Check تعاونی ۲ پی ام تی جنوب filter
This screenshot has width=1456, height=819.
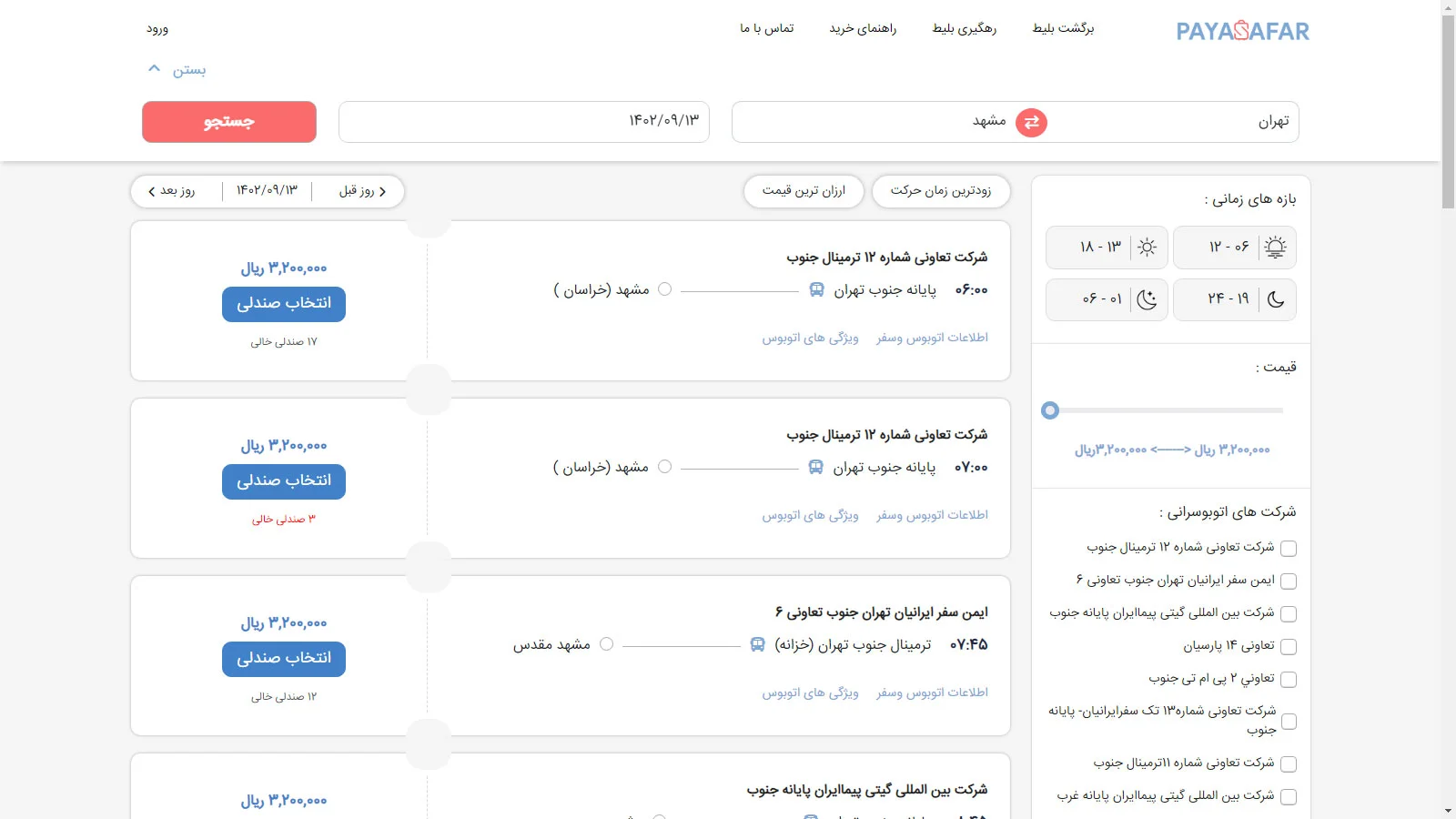pos(1289,680)
